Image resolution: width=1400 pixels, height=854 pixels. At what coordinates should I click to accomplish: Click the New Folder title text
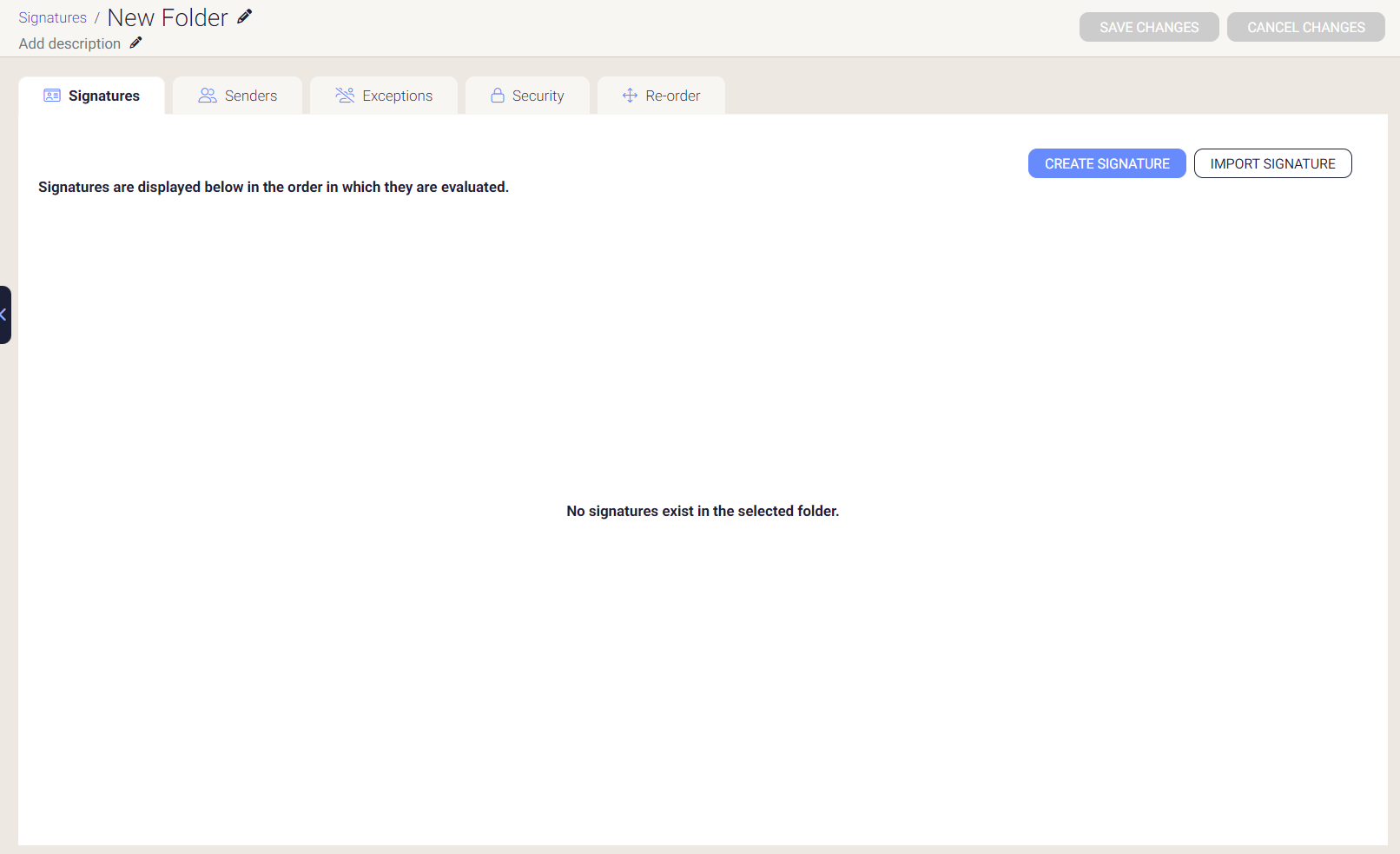pos(167,17)
